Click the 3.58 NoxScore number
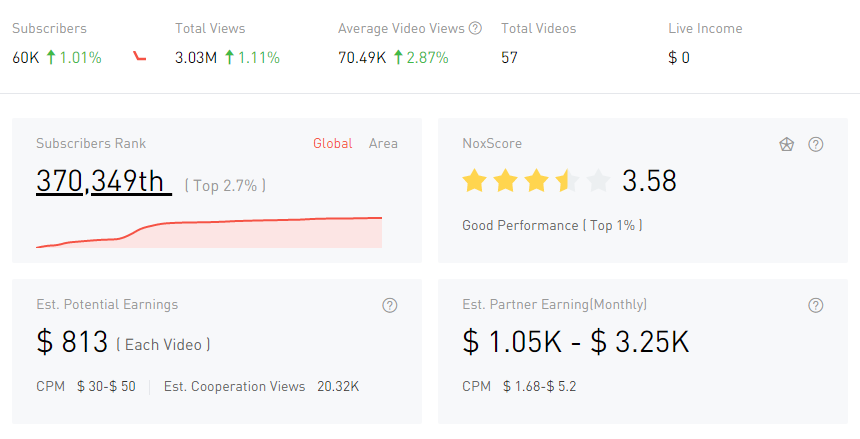The width and height of the screenshot is (860, 439). (x=649, y=181)
